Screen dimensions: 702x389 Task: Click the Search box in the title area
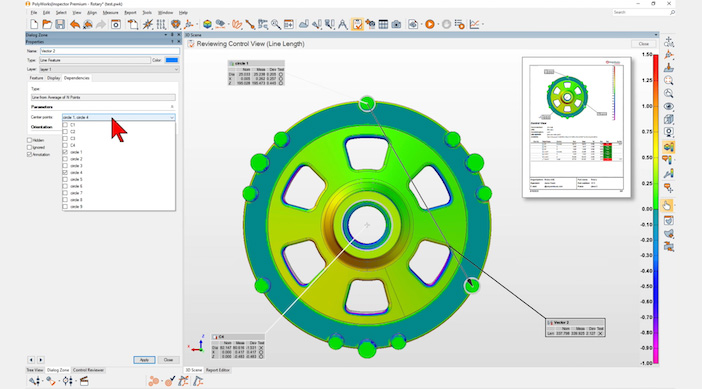coord(644,12)
